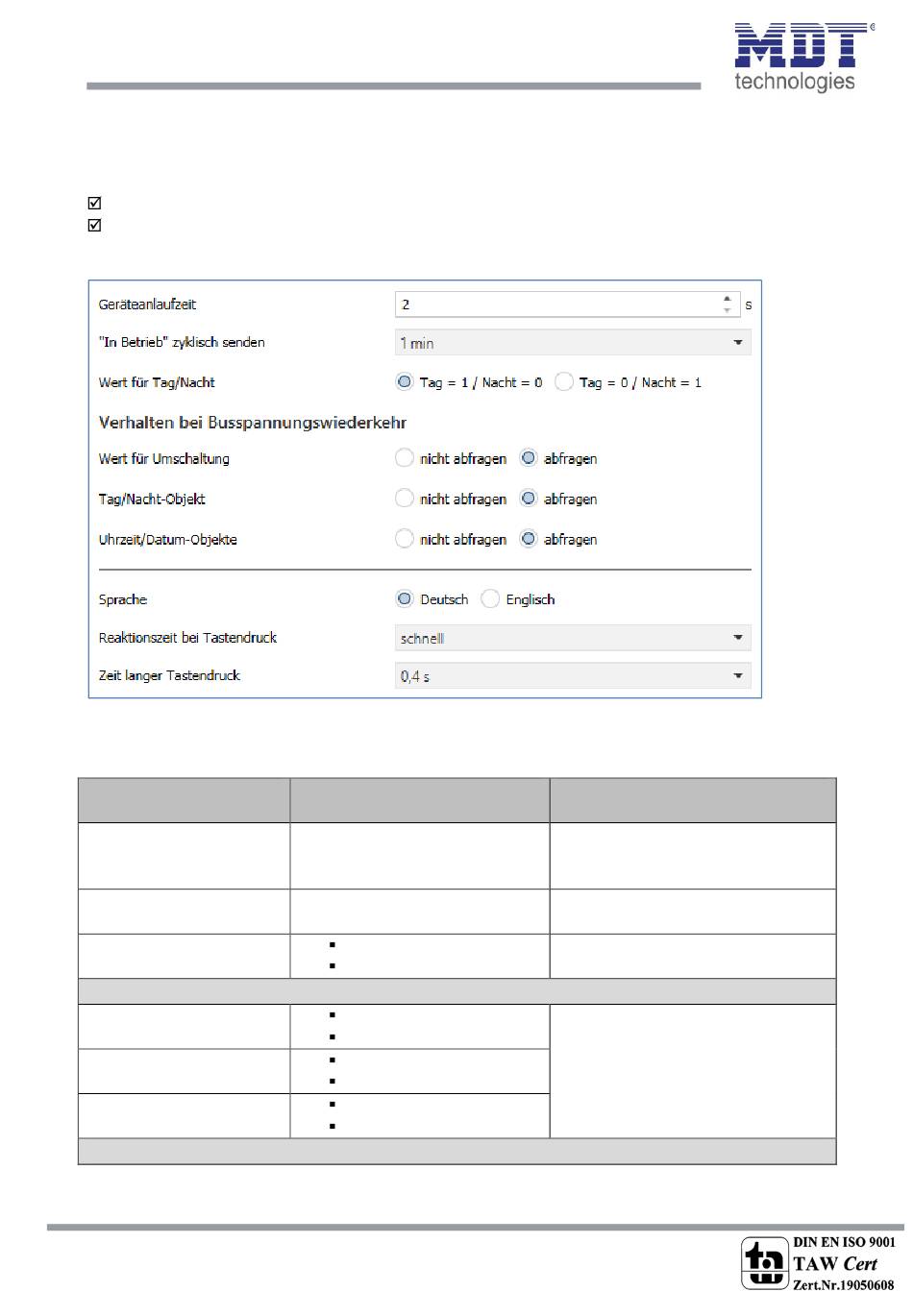Click the "Sprache" label
This screenshot has width=913, height=1316.
123,599
